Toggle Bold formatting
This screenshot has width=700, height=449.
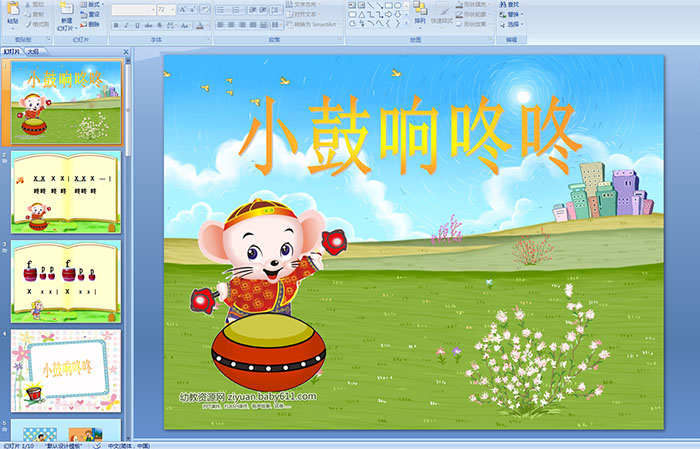pyautogui.click(x=116, y=24)
